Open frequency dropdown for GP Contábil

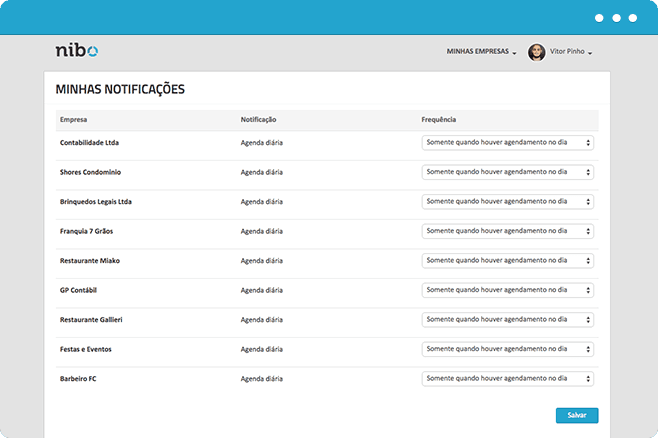click(508, 290)
